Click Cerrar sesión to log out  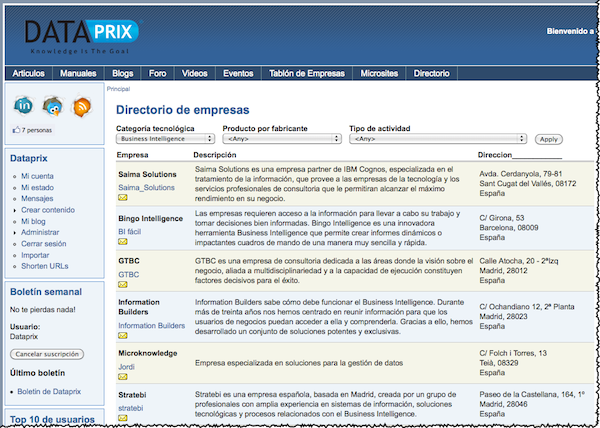[44, 244]
